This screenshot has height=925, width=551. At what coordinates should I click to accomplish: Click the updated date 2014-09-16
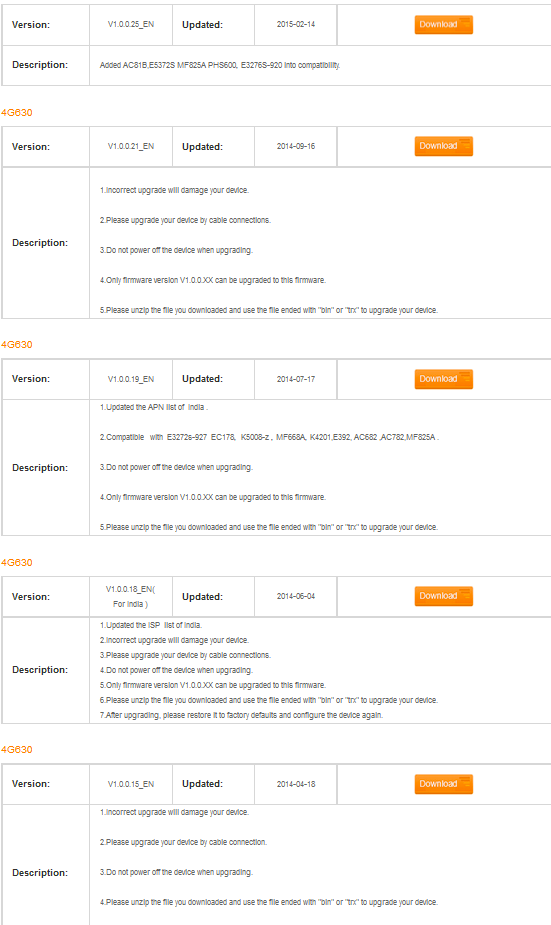coord(296,146)
